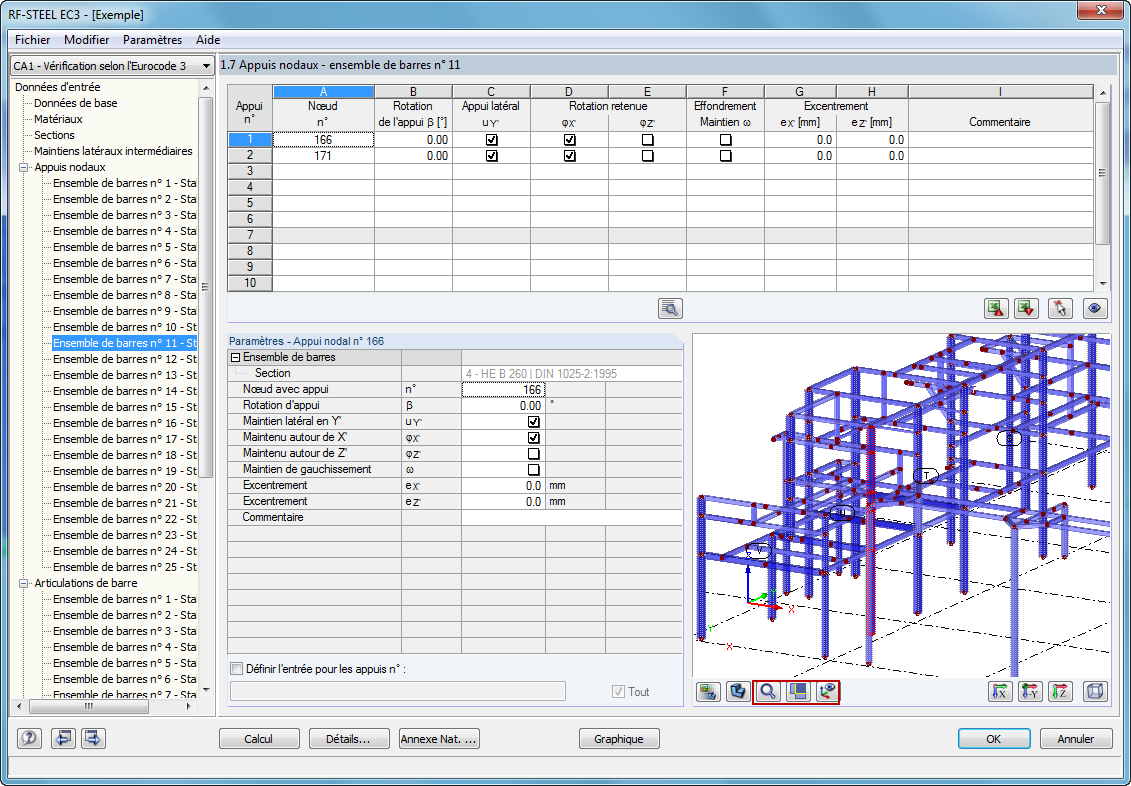Open the CA1 Eurocode 3 case dropdown

pyautogui.click(x=206, y=66)
